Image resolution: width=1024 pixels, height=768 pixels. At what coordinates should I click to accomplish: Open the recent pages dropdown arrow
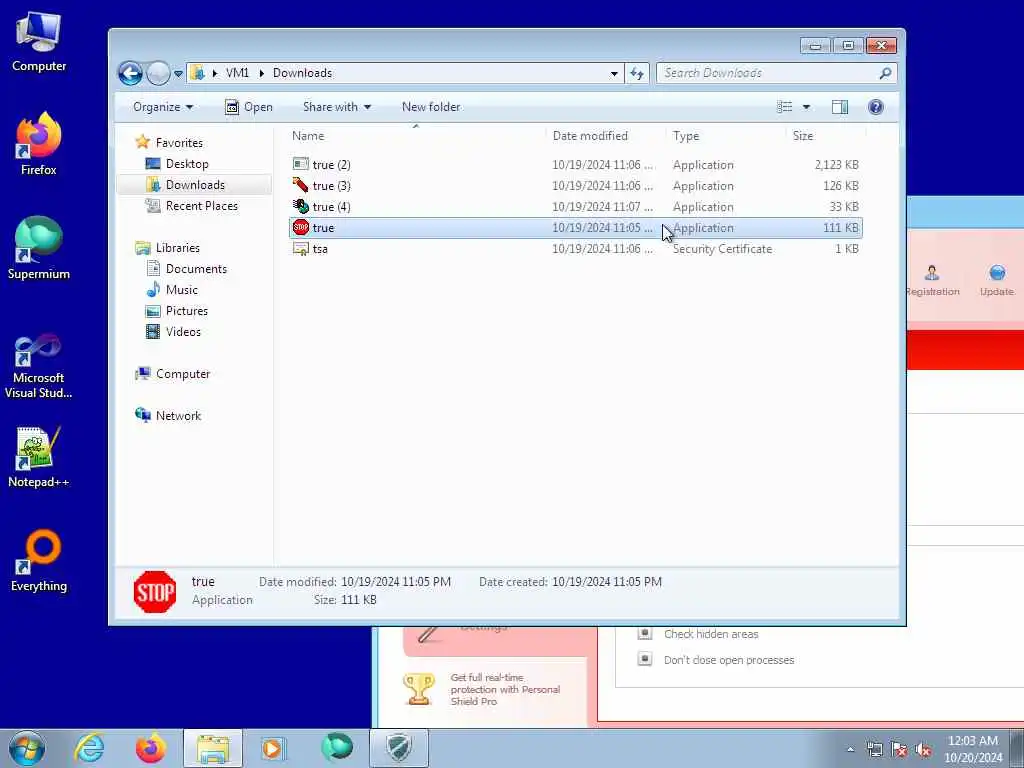pos(178,74)
